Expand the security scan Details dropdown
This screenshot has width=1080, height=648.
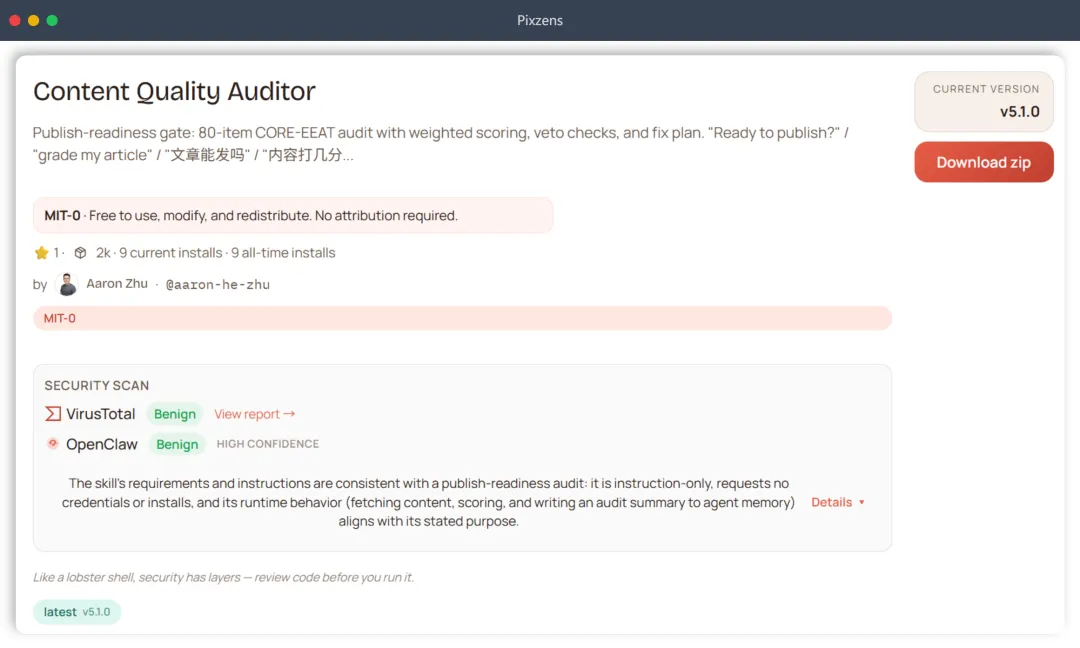[838, 502]
